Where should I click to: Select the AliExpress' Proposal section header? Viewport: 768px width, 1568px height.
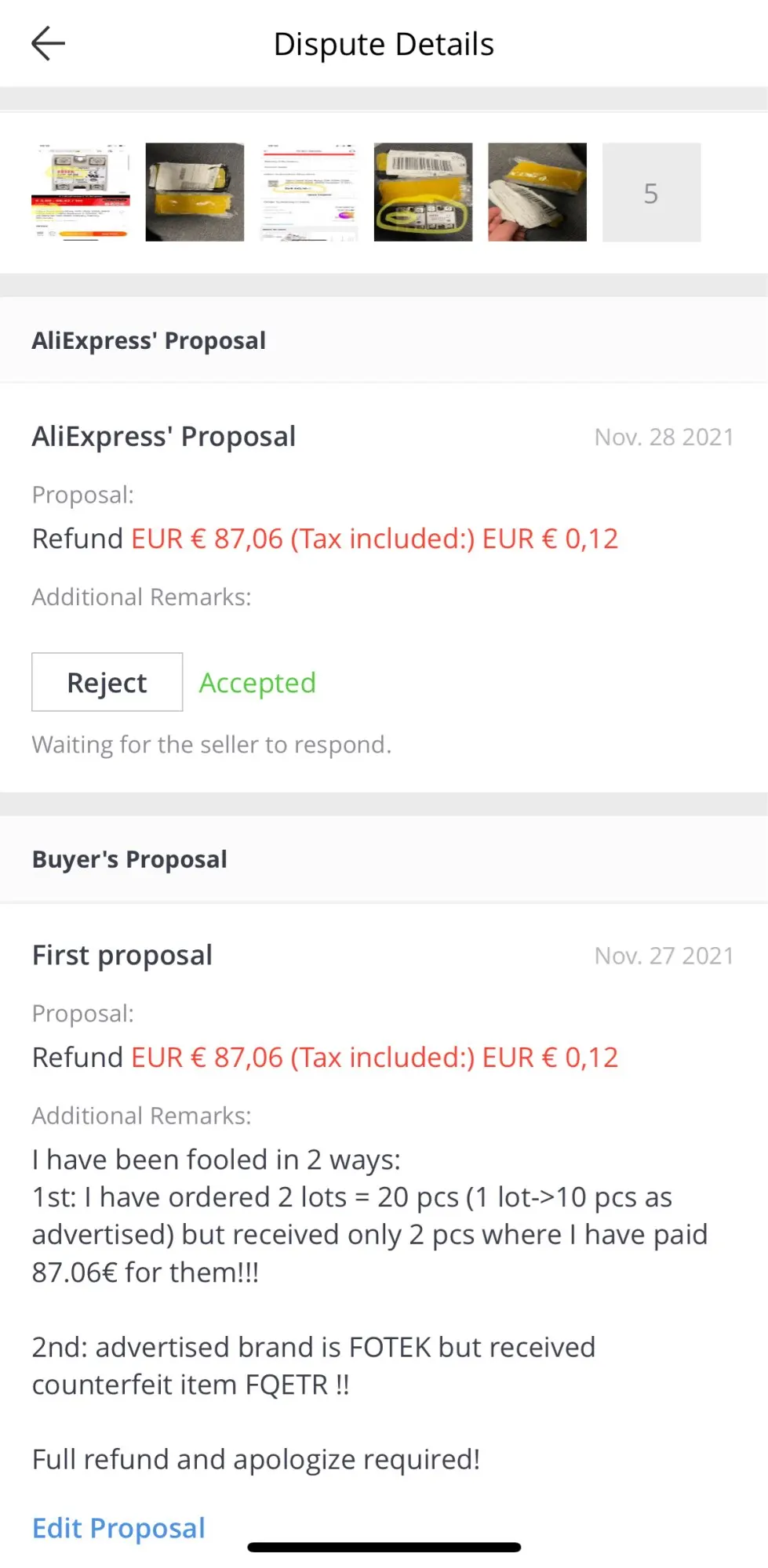pyautogui.click(x=149, y=341)
